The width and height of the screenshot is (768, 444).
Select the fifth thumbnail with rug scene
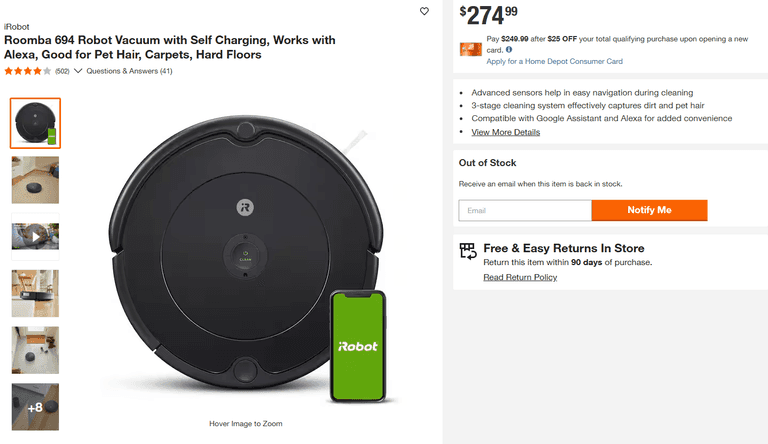point(35,350)
